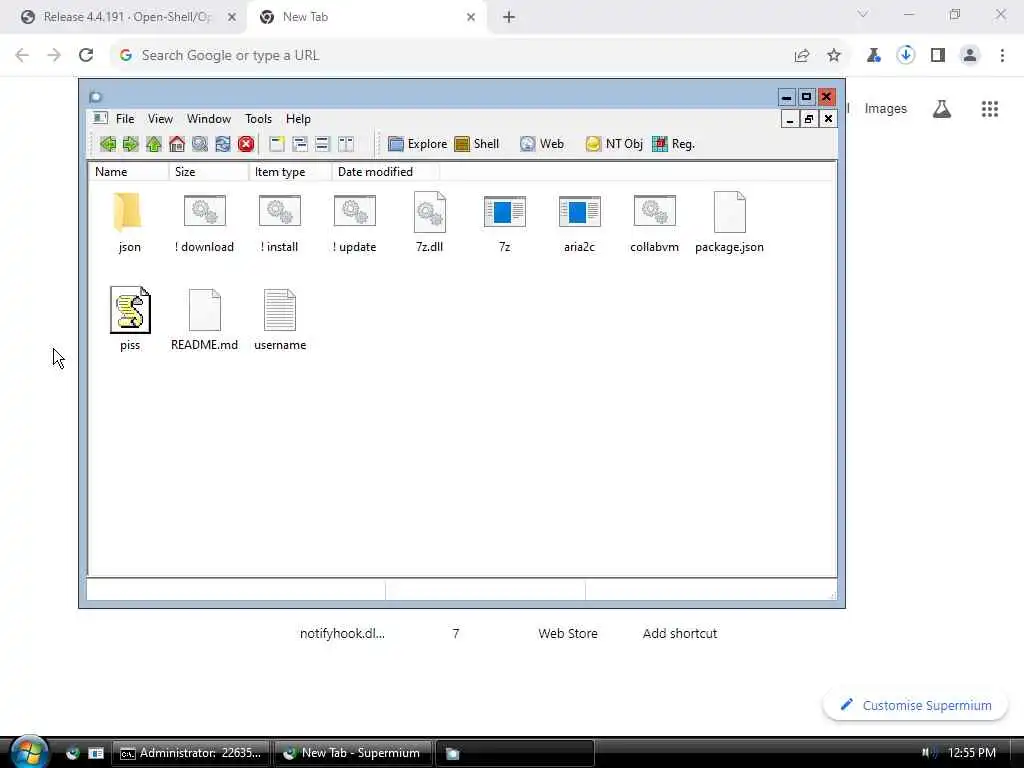Sort by the Name column header
The width and height of the screenshot is (1024, 768).
pos(129,172)
